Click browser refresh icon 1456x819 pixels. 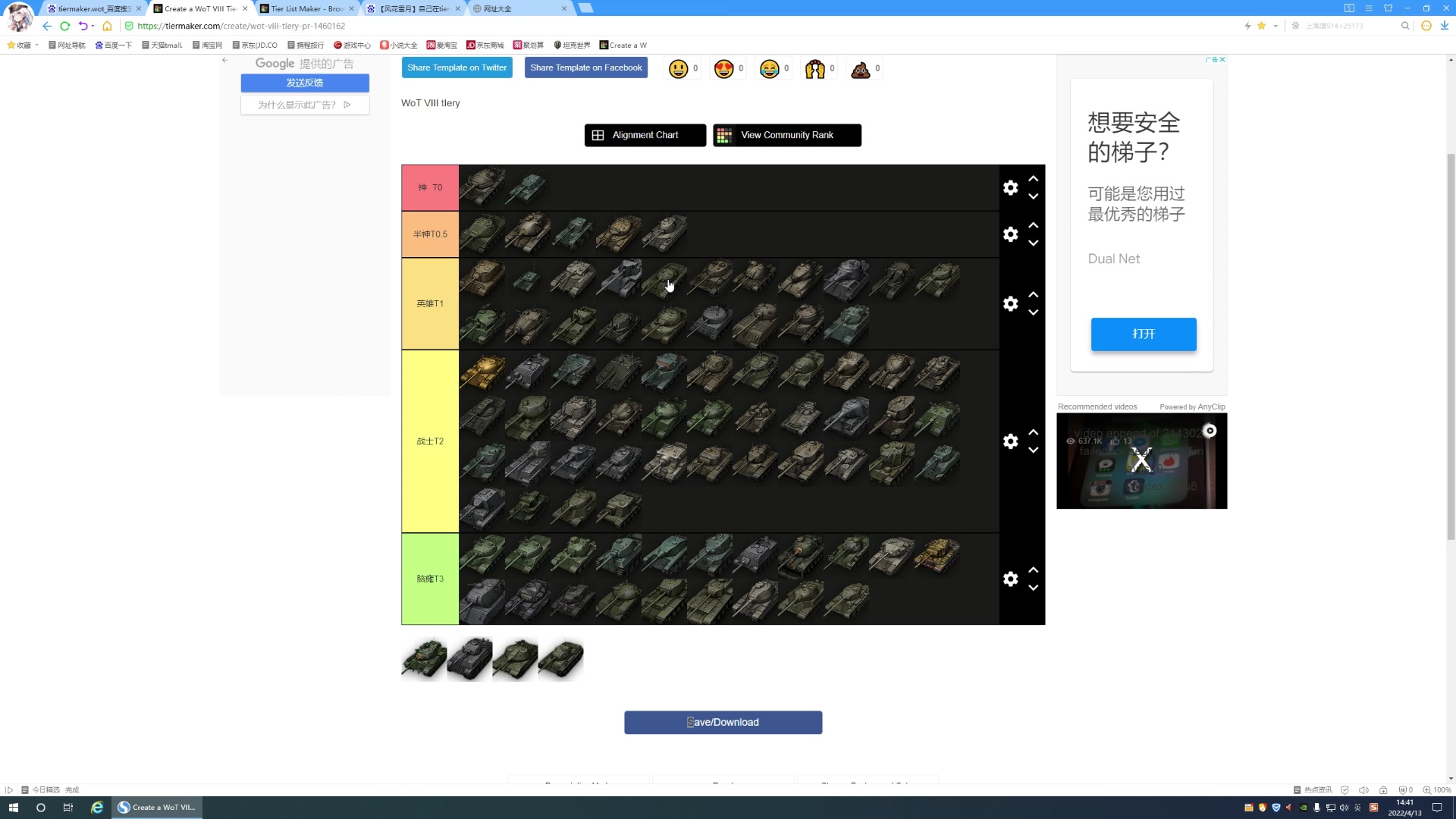(x=65, y=26)
